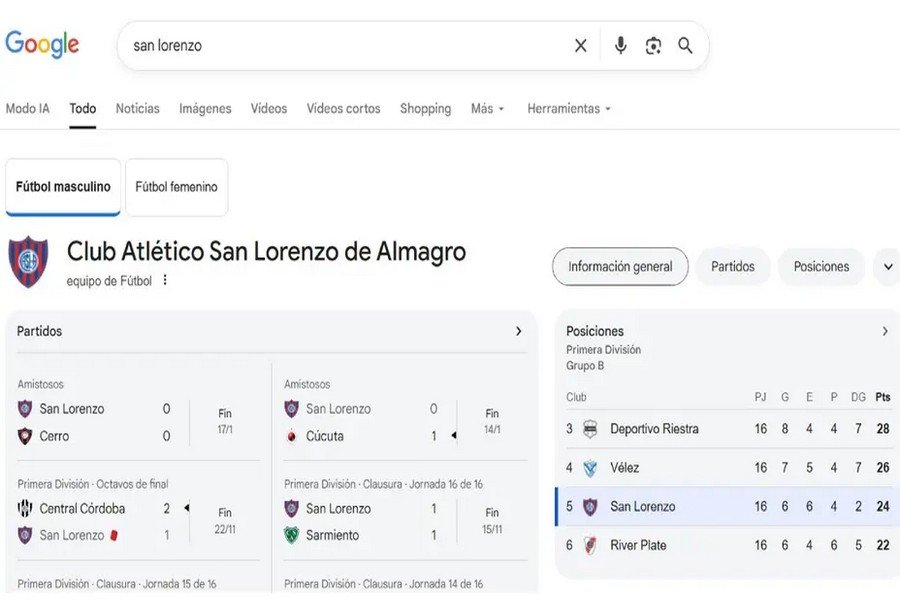Viewport: 900px width, 600px height.
Task: Open the Herramientas dropdown
Action: (568, 109)
